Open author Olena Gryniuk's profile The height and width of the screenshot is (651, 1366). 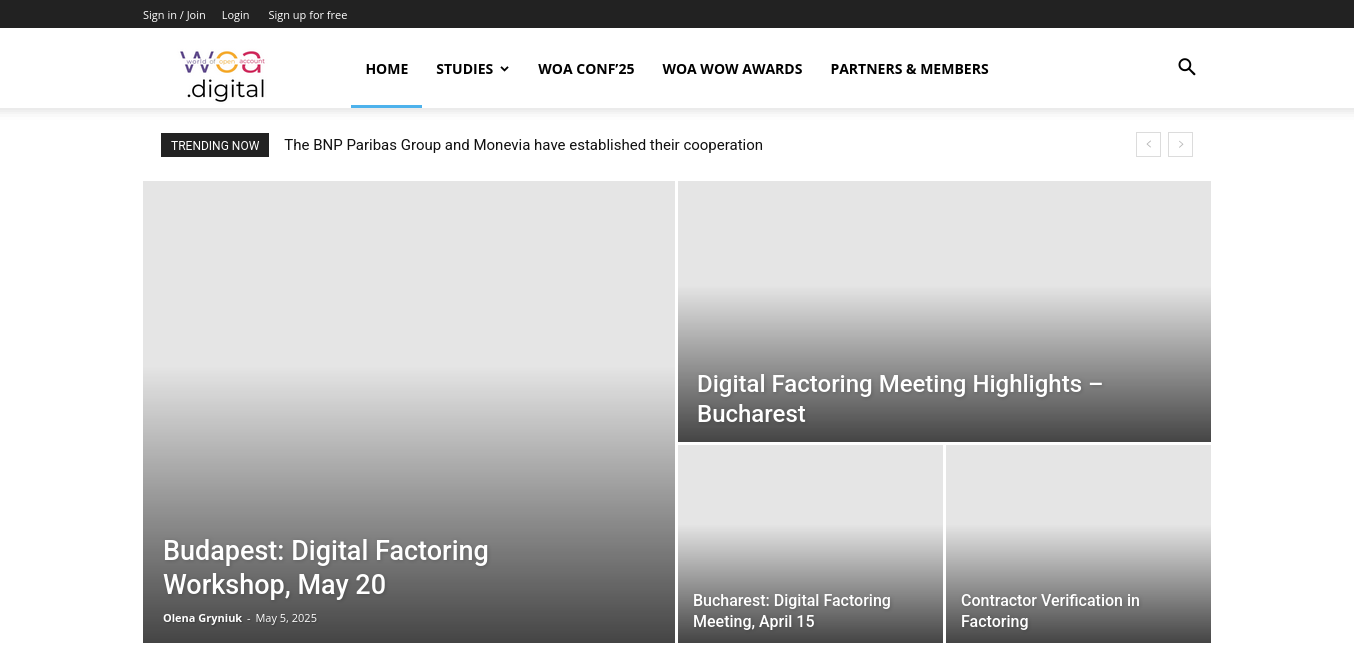202,618
